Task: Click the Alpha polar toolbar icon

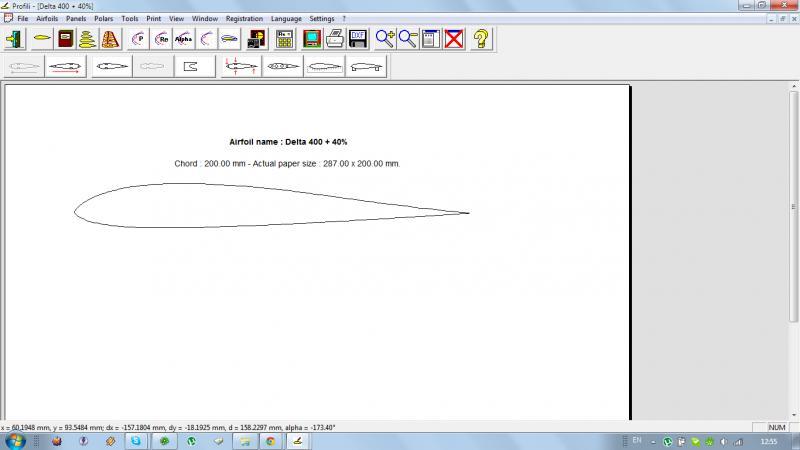Action: click(x=184, y=39)
